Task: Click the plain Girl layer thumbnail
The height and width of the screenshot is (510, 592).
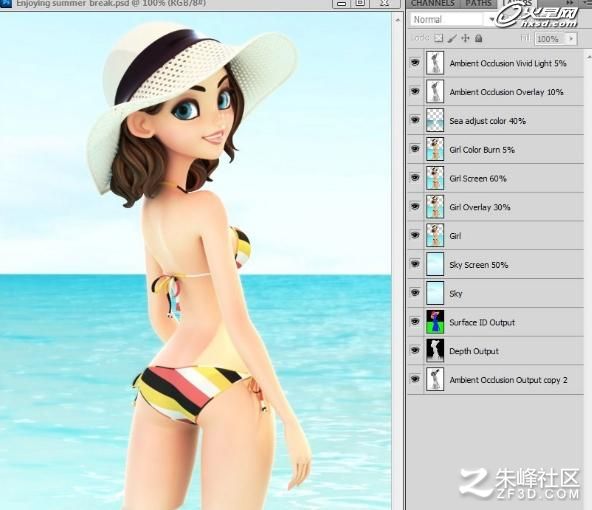Action: pyautogui.click(x=435, y=235)
